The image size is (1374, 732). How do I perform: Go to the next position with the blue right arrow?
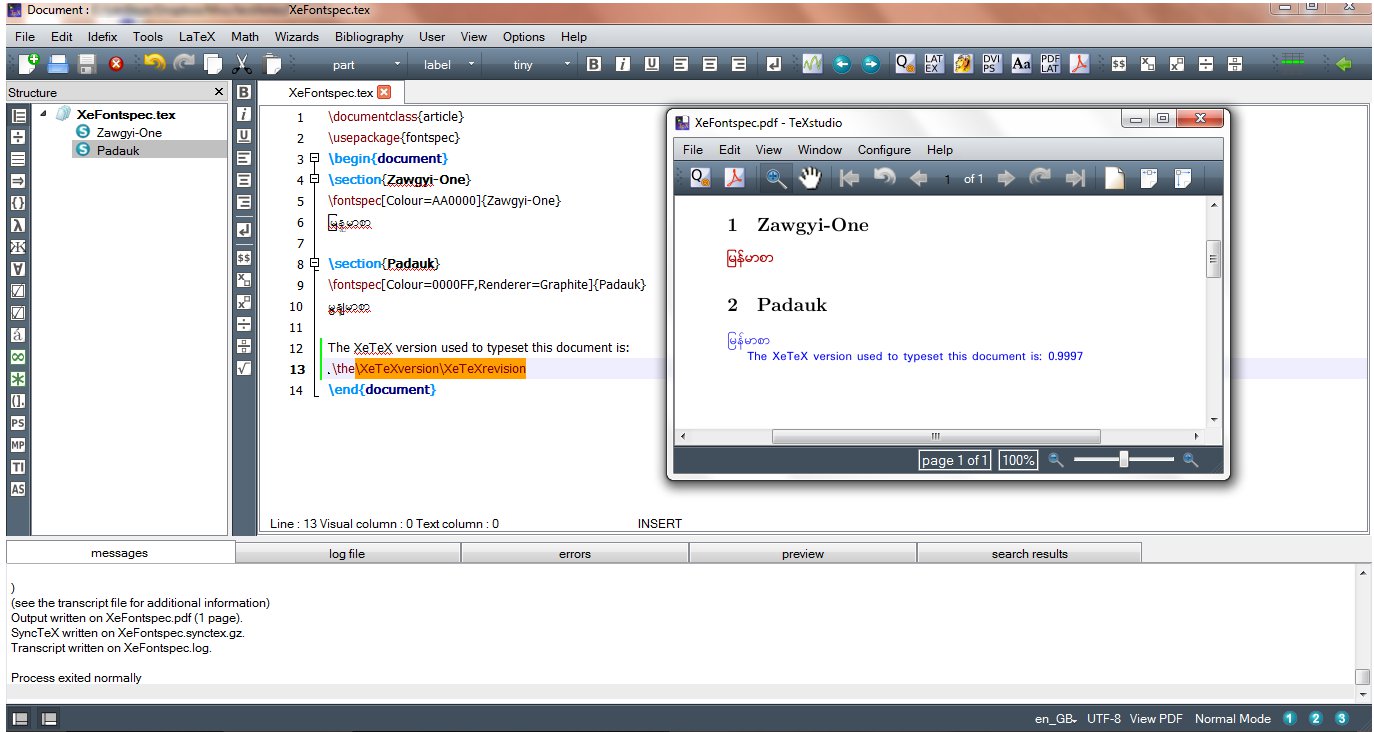click(871, 64)
